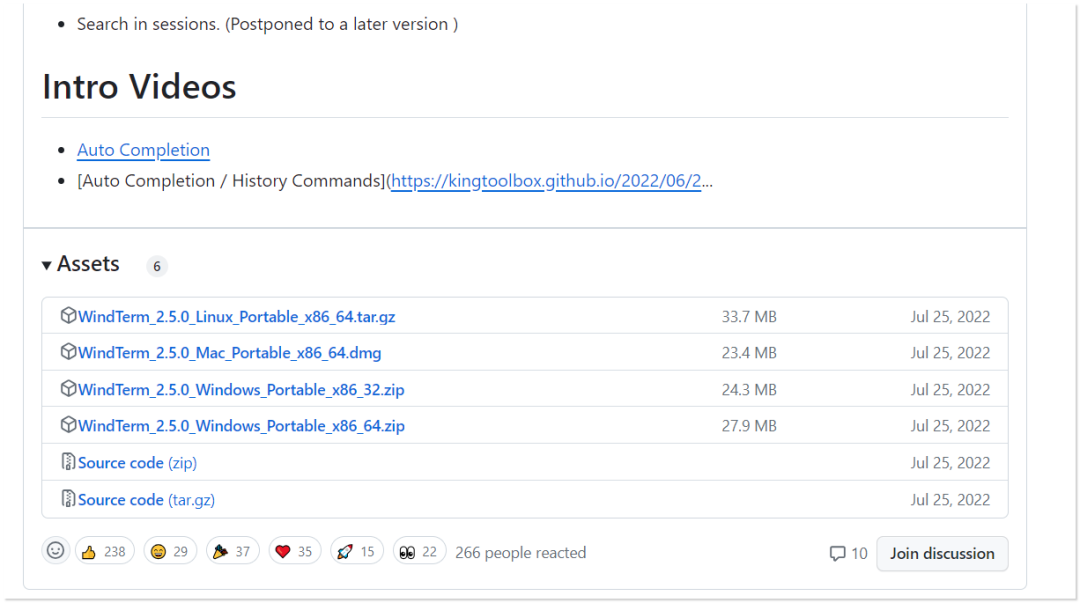Viewport: 1080px width, 603px height.
Task: Click the clapping hands reaction icon
Action: 232,551
